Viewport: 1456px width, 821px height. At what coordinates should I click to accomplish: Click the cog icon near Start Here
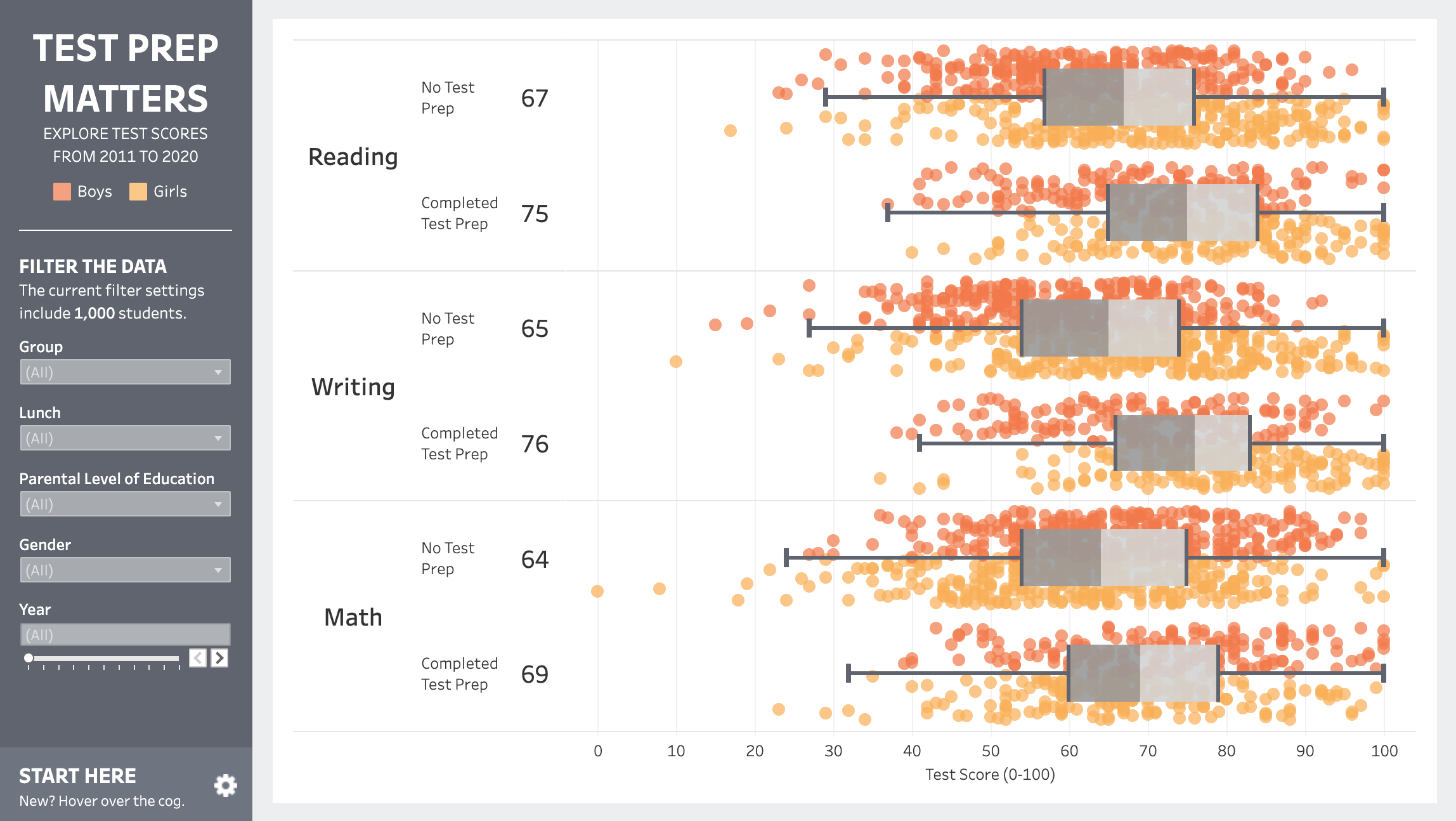pyautogui.click(x=225, y=785)
